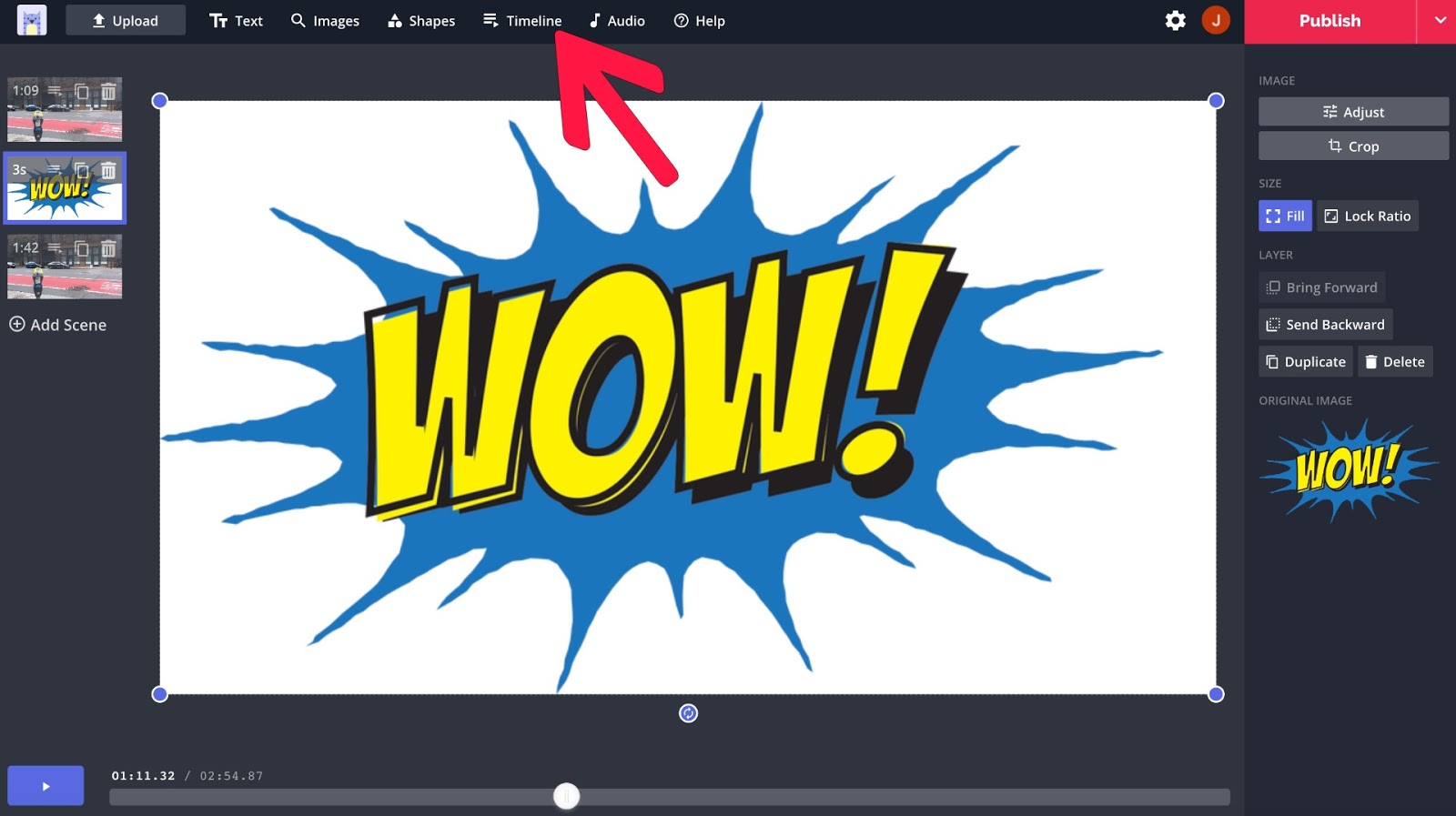The height and width of the screenshot is (816, 1456).
Task: Delete the selected image
Action: 1395,361
